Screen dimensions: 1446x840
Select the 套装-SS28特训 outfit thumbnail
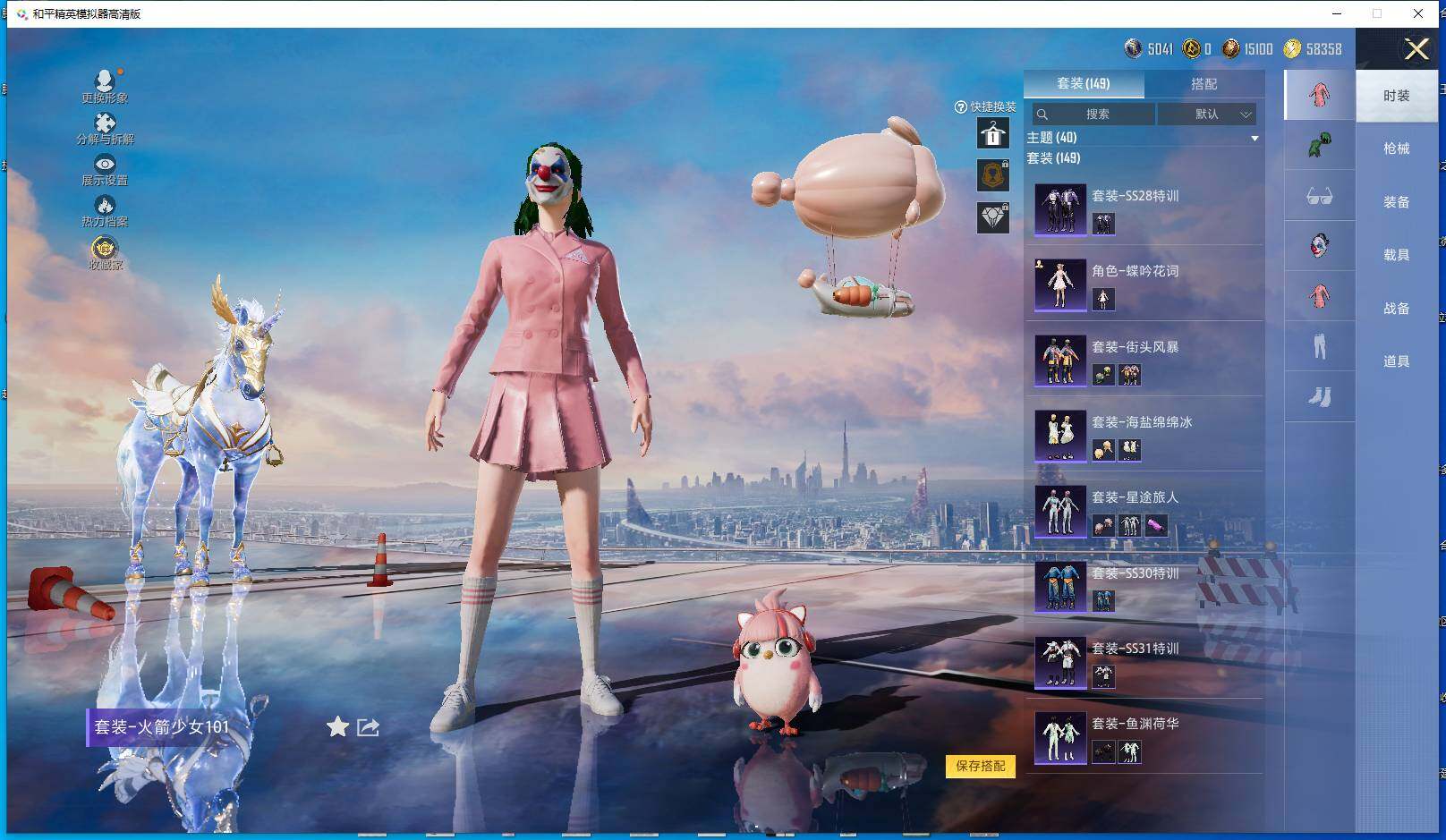click(1060, 209)
